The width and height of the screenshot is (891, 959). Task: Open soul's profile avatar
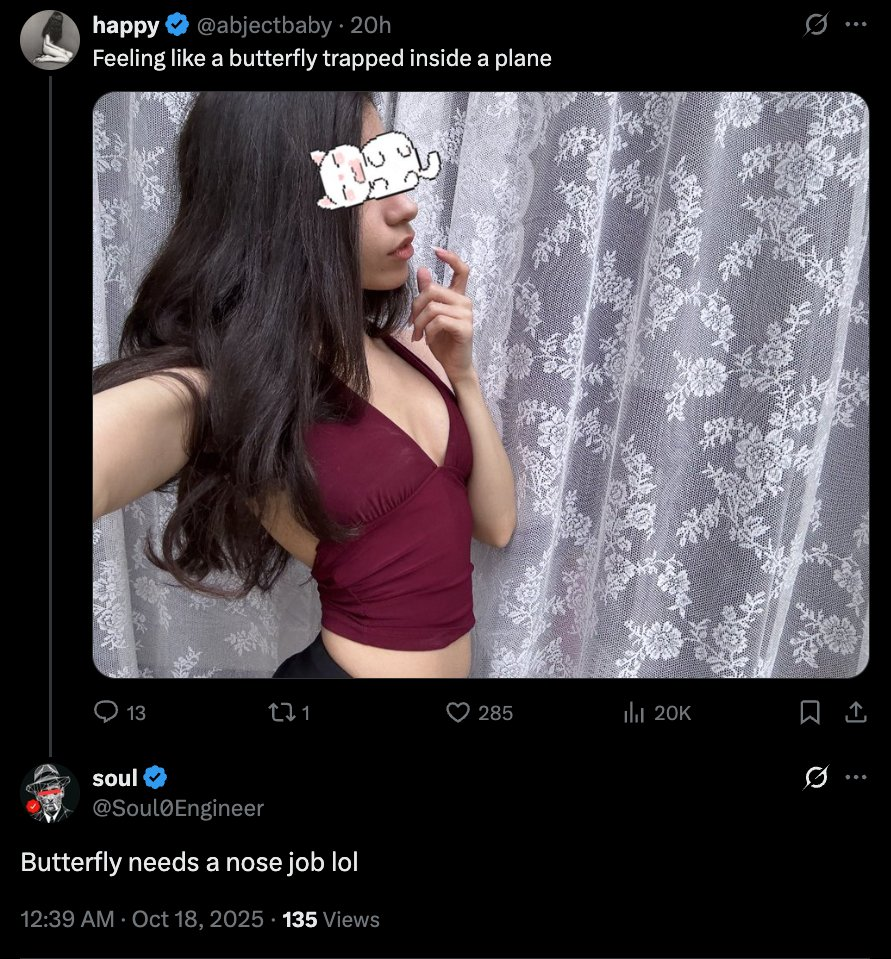pos(50,793)
